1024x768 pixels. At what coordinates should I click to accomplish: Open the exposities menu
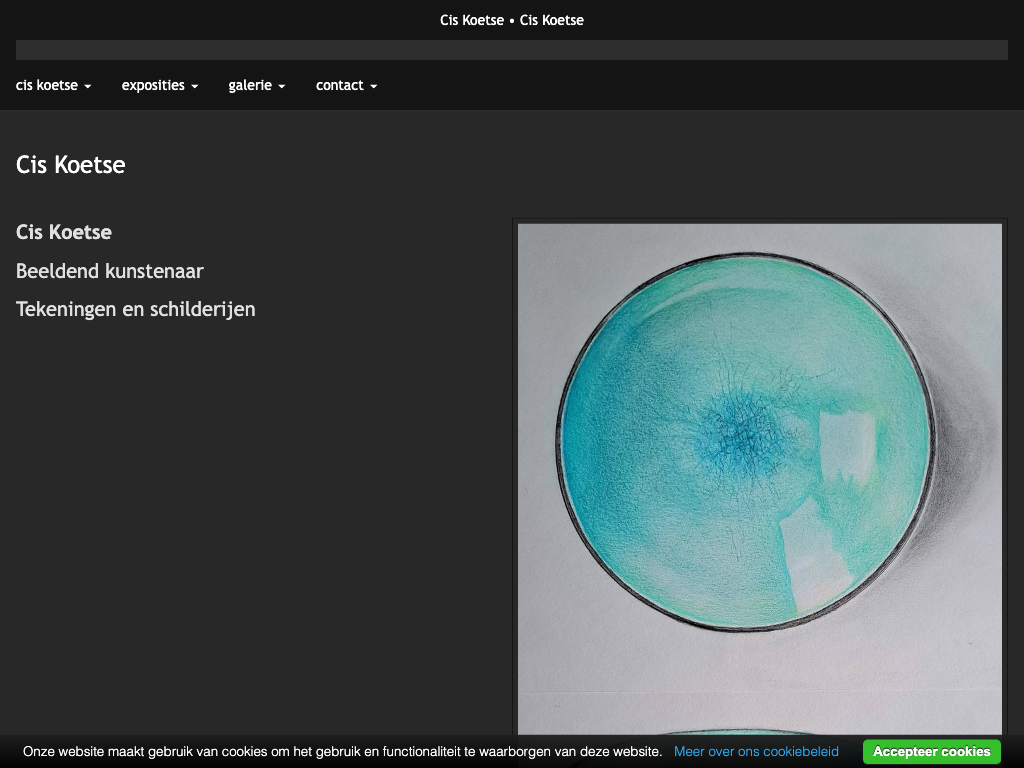pyautogui.click(x=159, y=86)
